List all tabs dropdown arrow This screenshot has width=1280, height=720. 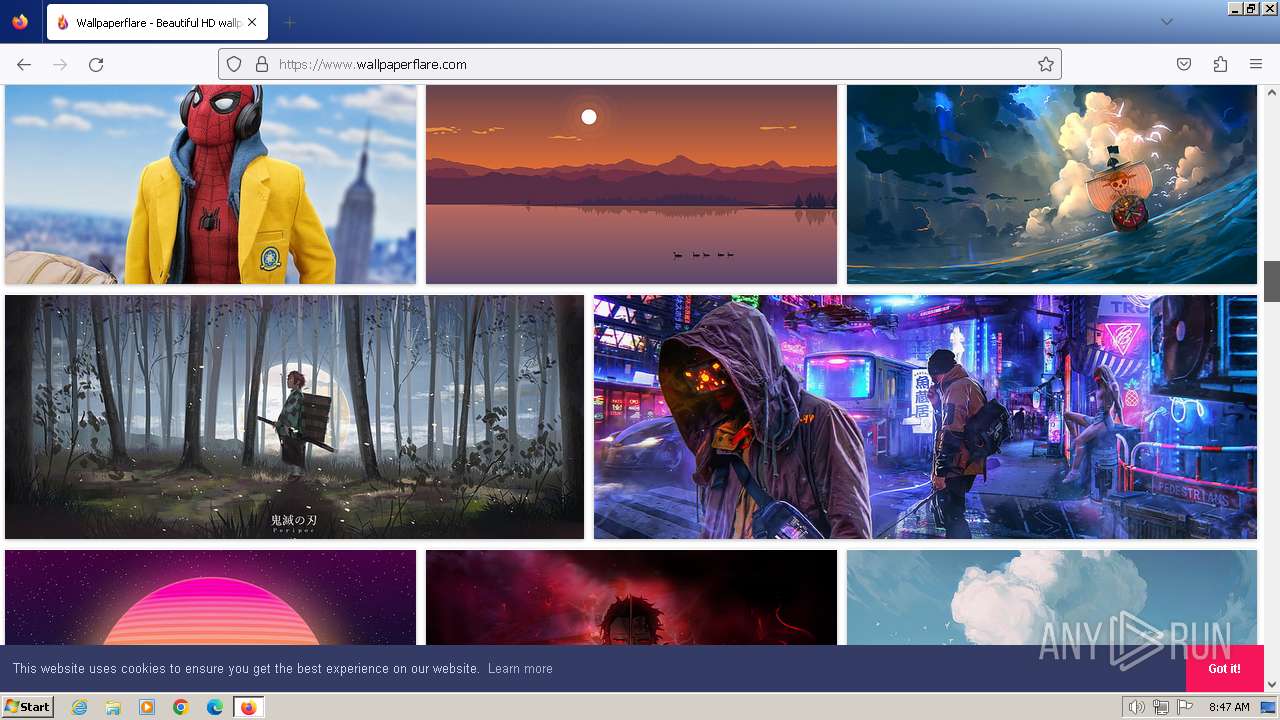(1166, 22)
